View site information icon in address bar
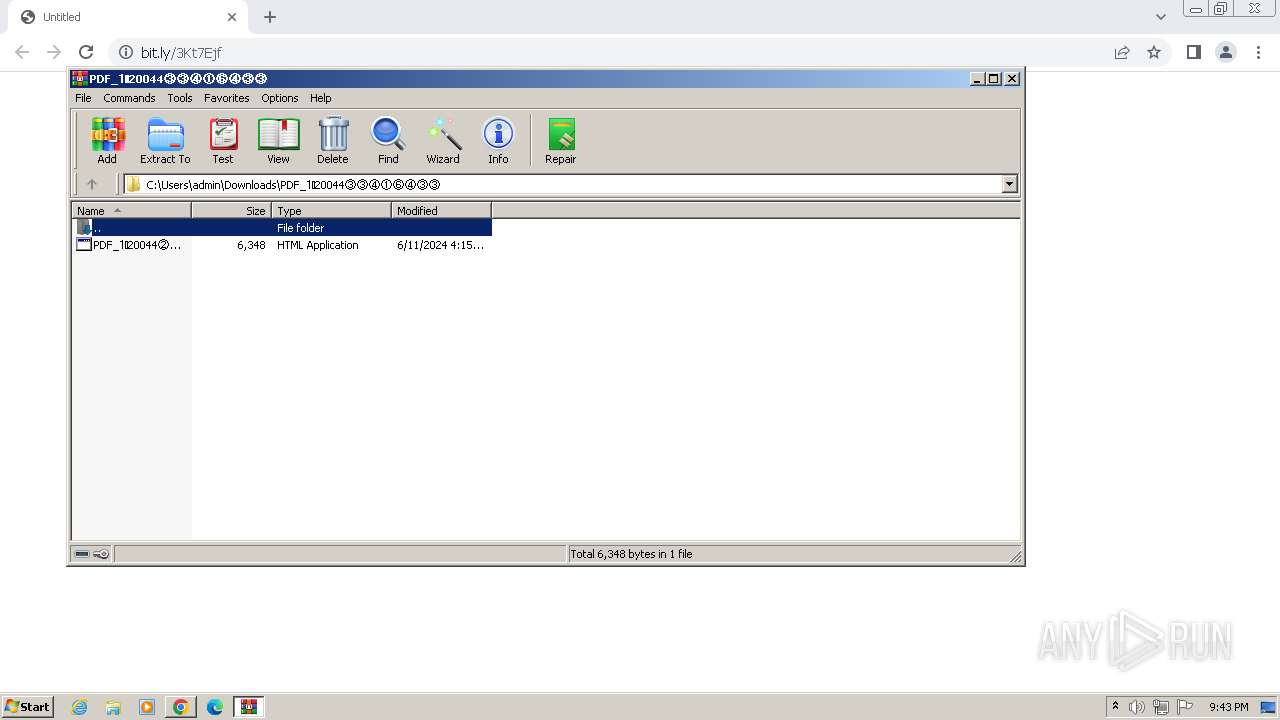Screen dimensions: 1280x720 126,52
